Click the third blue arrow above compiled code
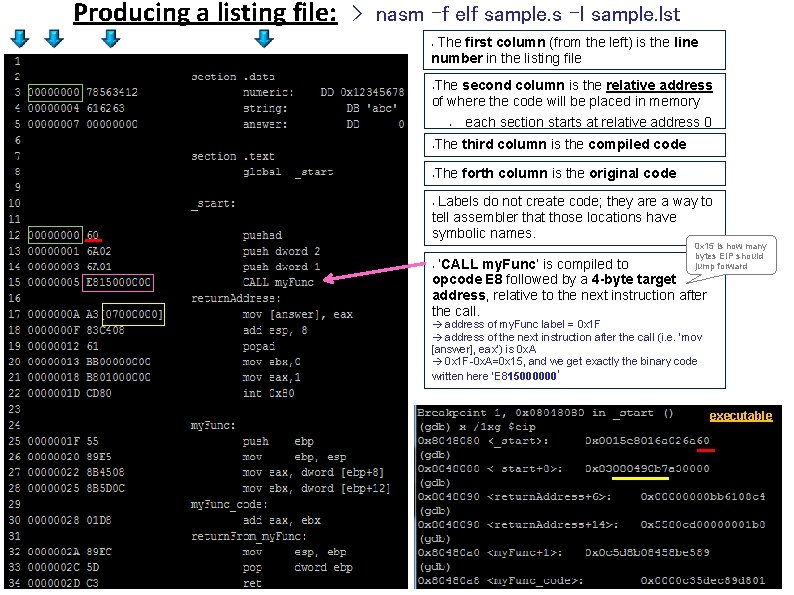The width and height of the screenshot is (794, 595). 111,38
